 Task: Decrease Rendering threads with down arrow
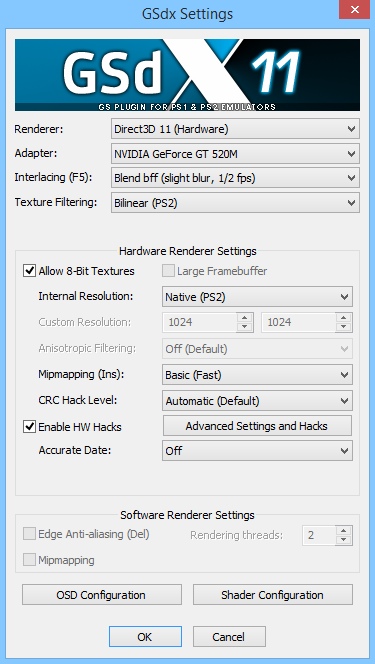tap(344, 540)
